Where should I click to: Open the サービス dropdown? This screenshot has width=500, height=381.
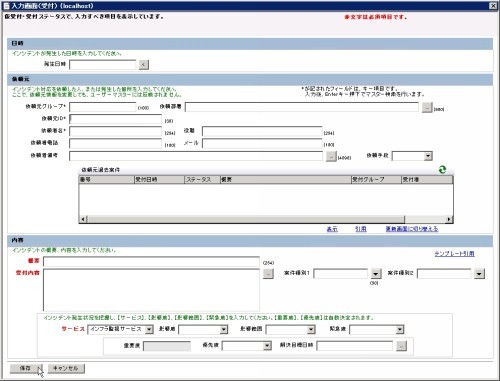pyautogui.click(x=149, y=329)
